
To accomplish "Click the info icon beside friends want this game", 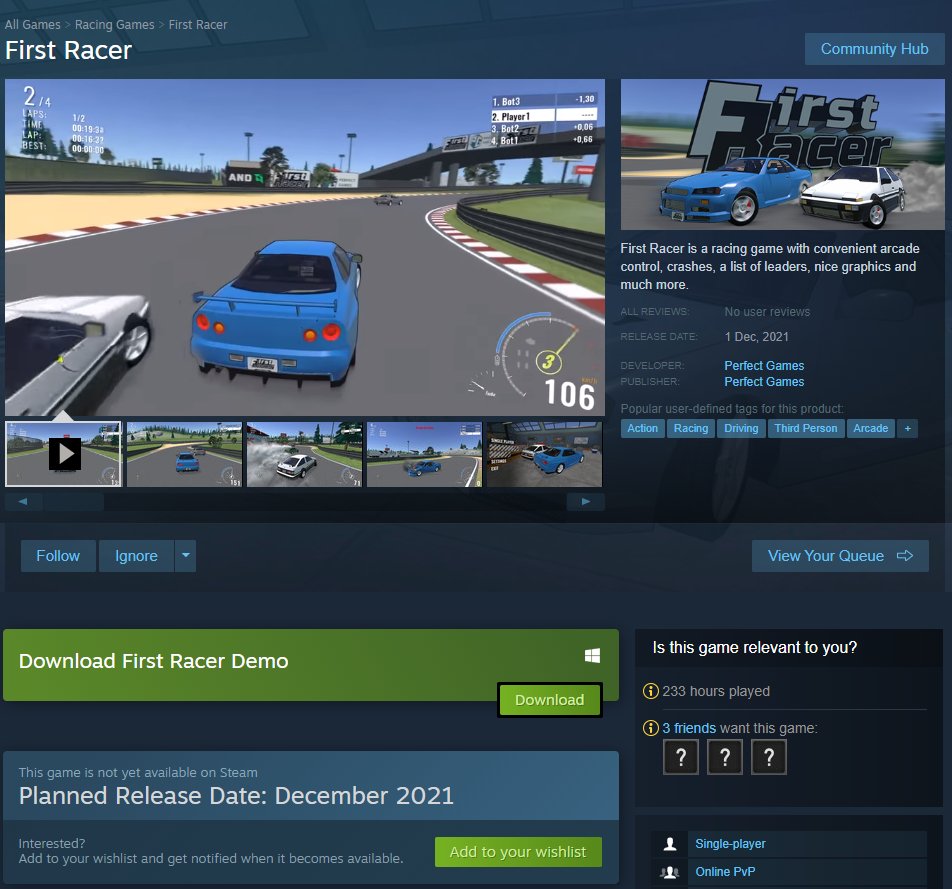I will tap(650, 727).
